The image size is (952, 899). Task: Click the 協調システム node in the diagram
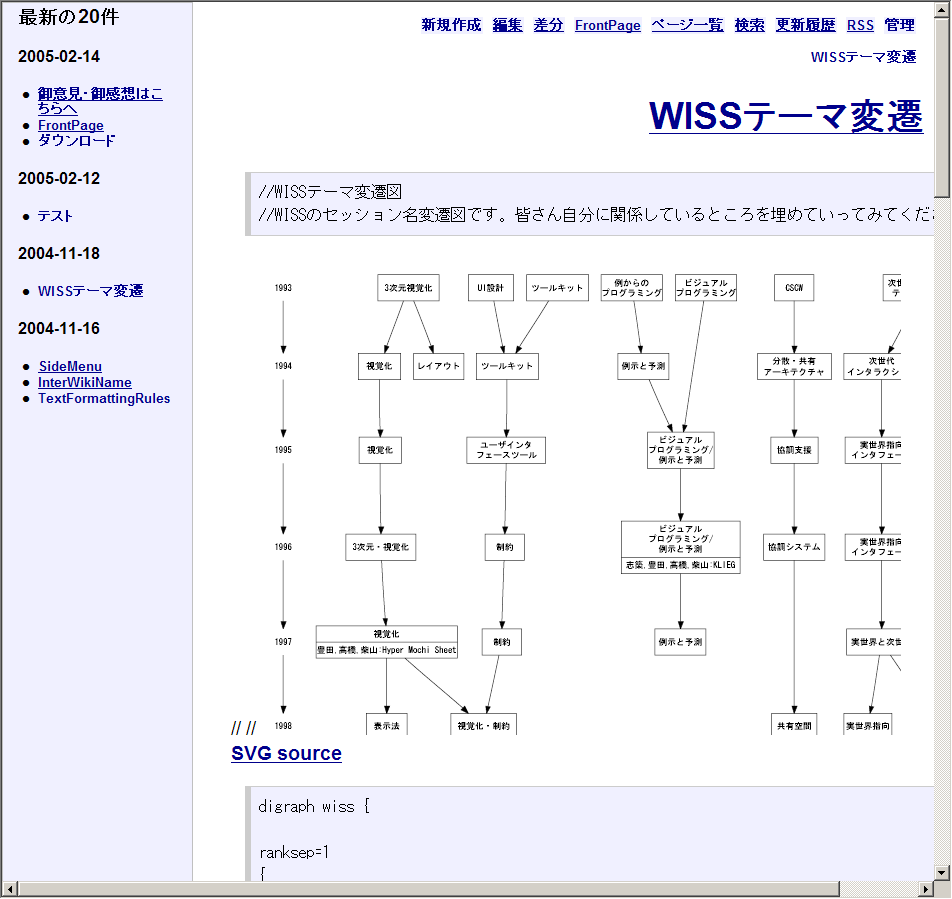pyautogui.click(x=794, y=547)
